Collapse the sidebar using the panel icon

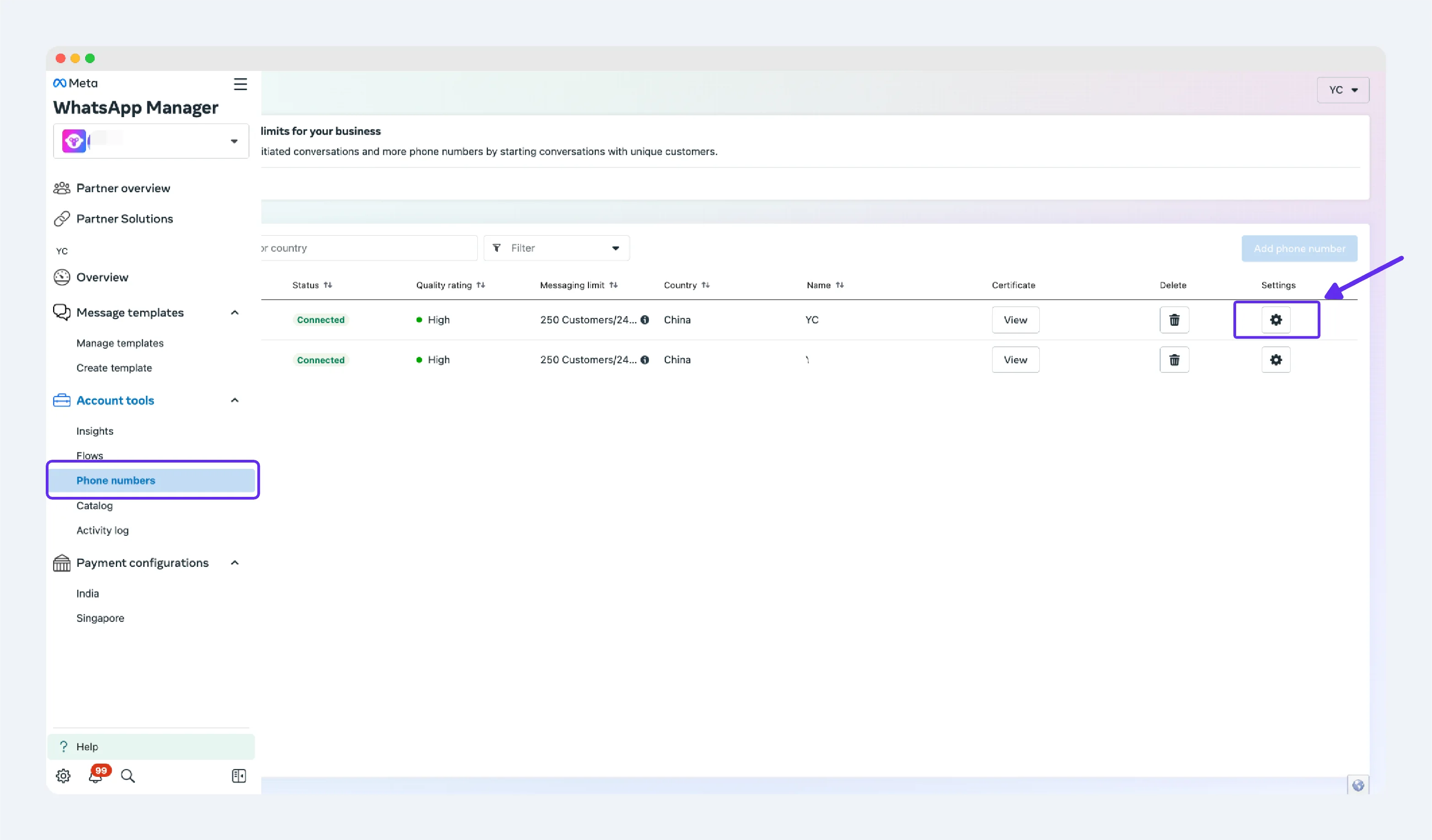239,776
